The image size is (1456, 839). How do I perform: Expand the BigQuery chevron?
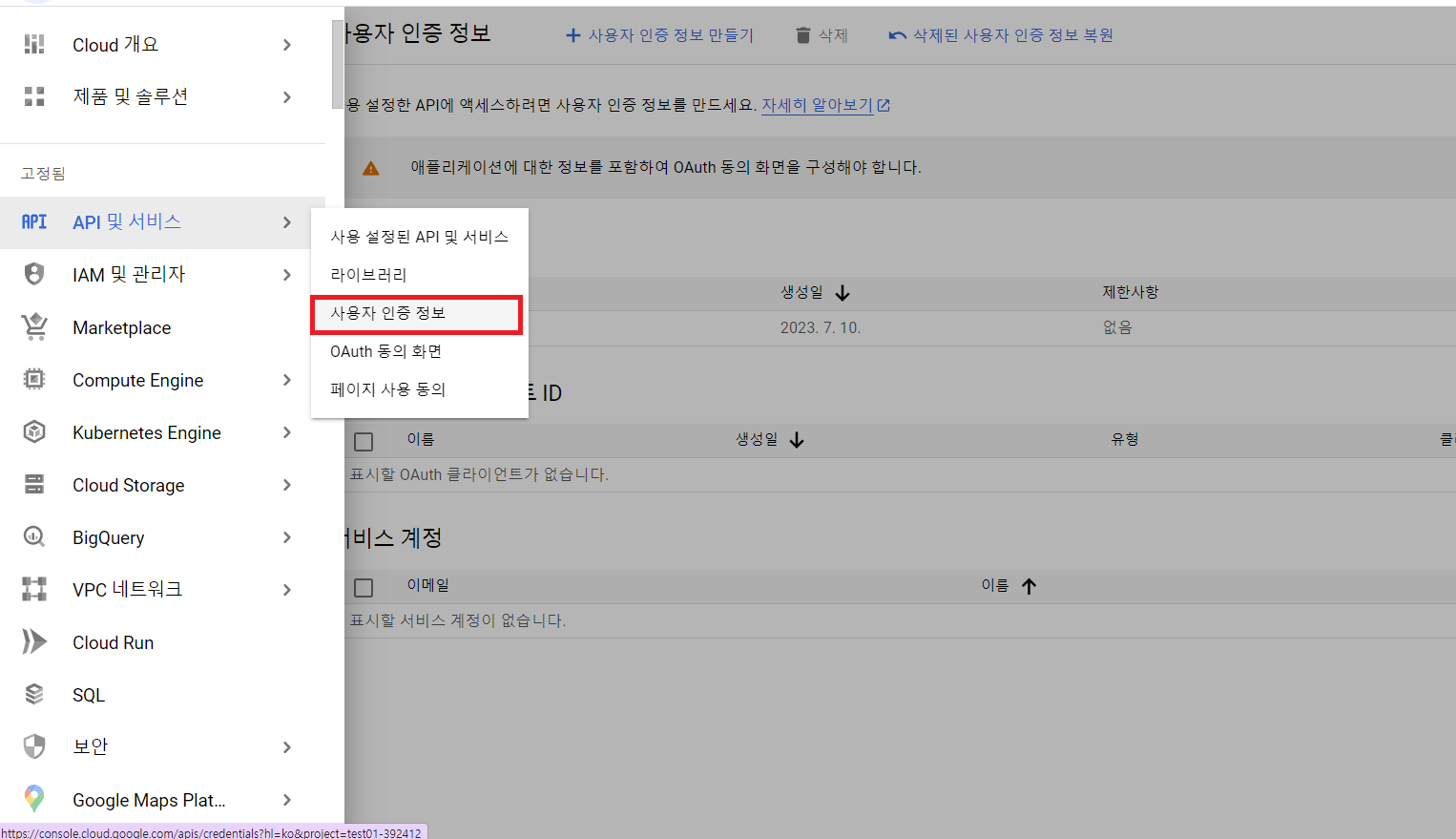pyautogui.click(x=287, y=537)
